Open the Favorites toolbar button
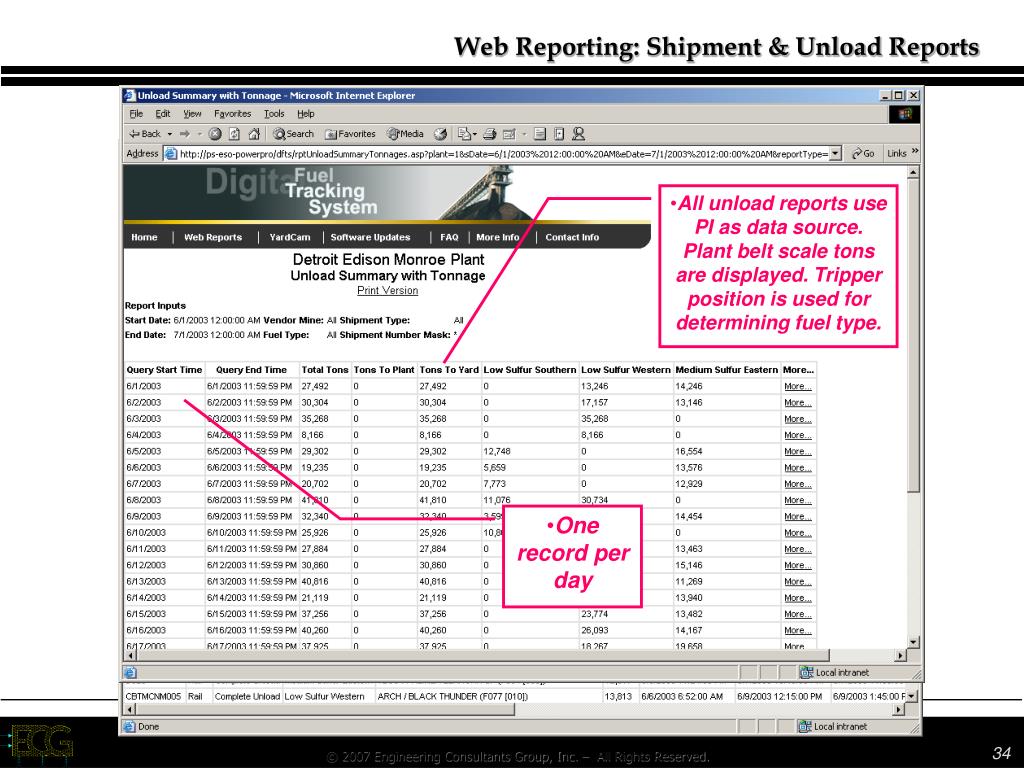The image size is (1024, 768). [x=351, y=134]
